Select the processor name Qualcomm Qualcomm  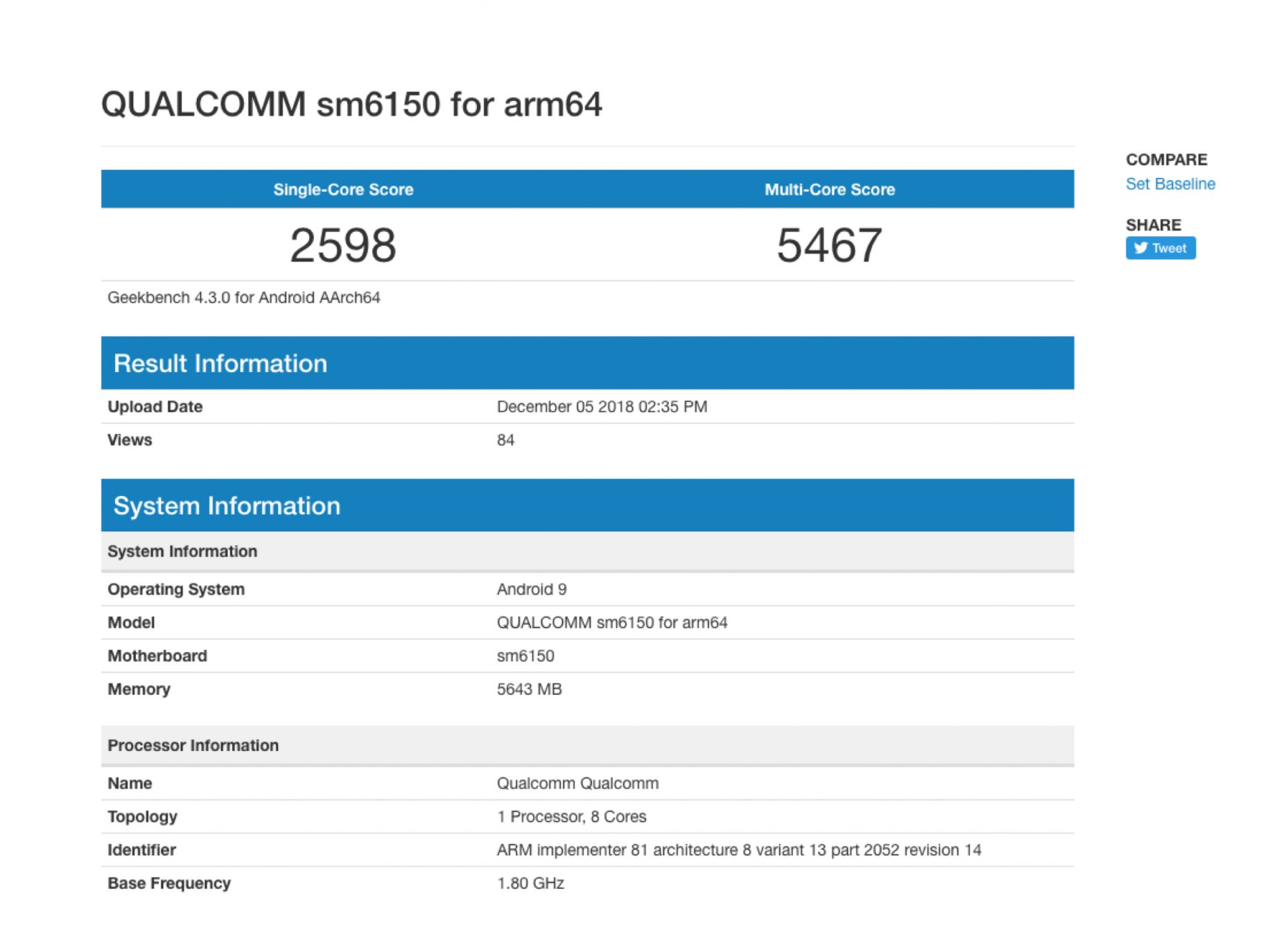tap(577, 784)
